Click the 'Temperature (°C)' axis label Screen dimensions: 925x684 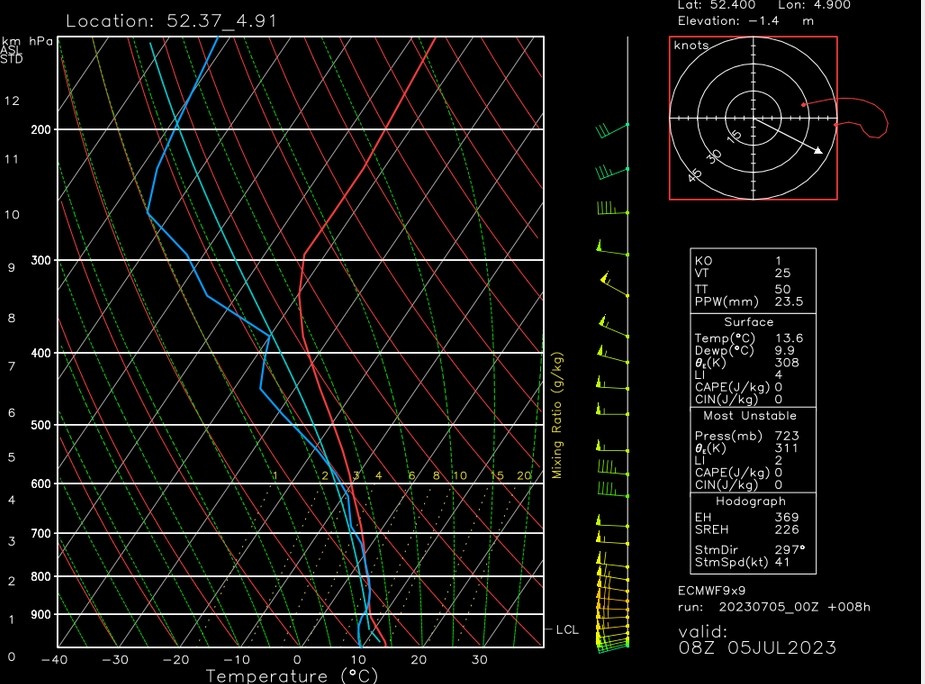290,676
